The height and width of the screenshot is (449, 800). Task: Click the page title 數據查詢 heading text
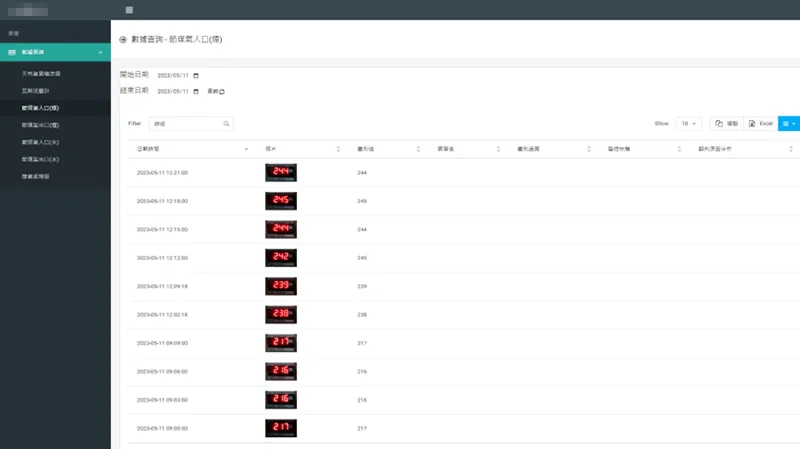(x=177, y=39)
